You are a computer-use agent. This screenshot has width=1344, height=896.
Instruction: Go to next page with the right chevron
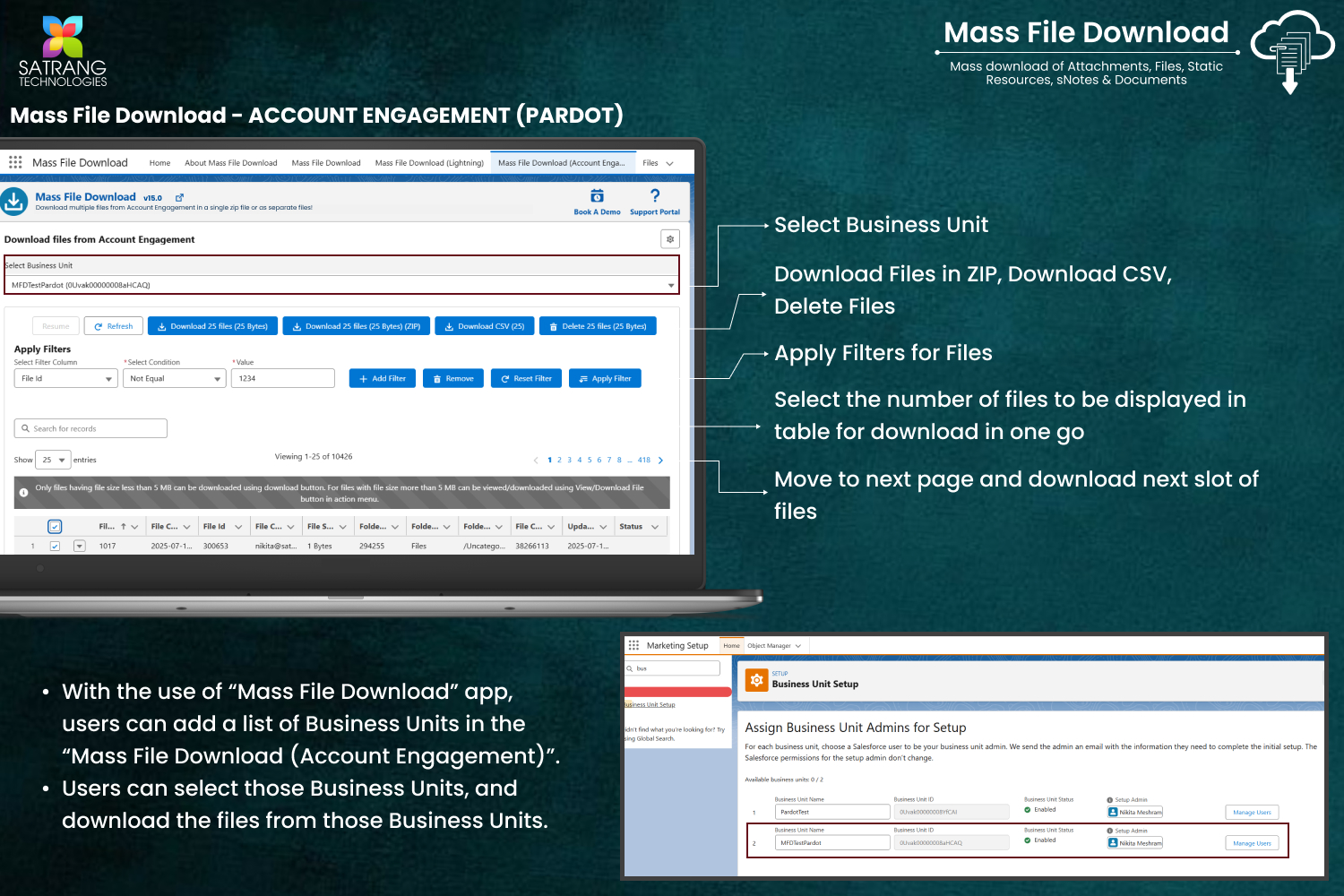pyautogui.click(x=661, y=460)
